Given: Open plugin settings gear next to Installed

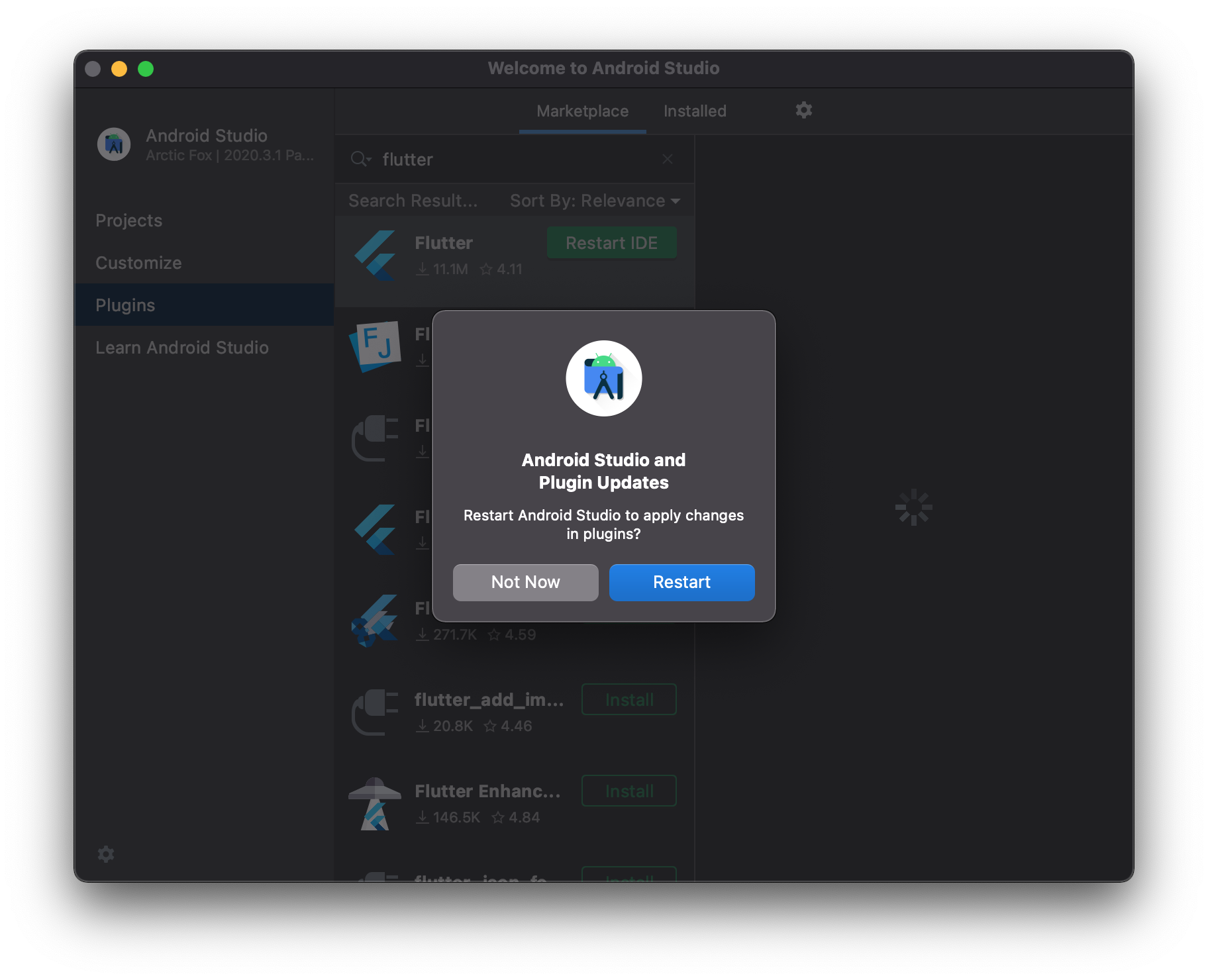Looking at the screenshot, I should (x=803, y=110).
